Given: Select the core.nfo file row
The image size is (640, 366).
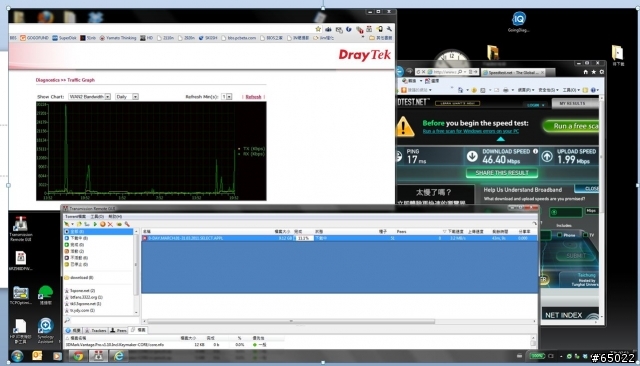Looking at the screenshot, I should (x=298, y=345).
